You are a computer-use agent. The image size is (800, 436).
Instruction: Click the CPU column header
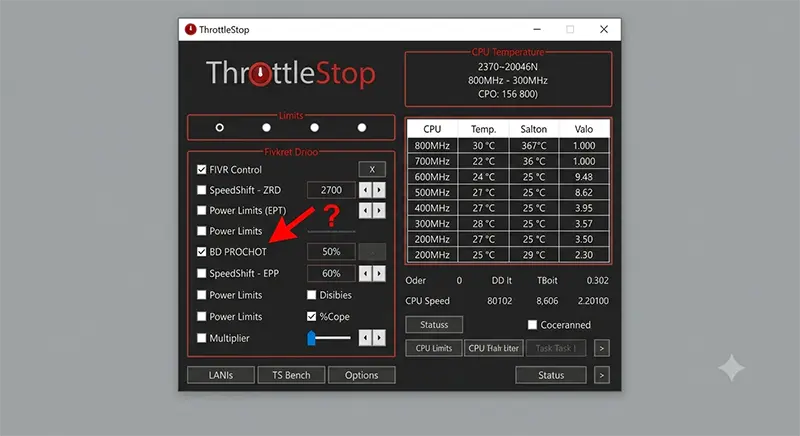click(x=432, y=129)
